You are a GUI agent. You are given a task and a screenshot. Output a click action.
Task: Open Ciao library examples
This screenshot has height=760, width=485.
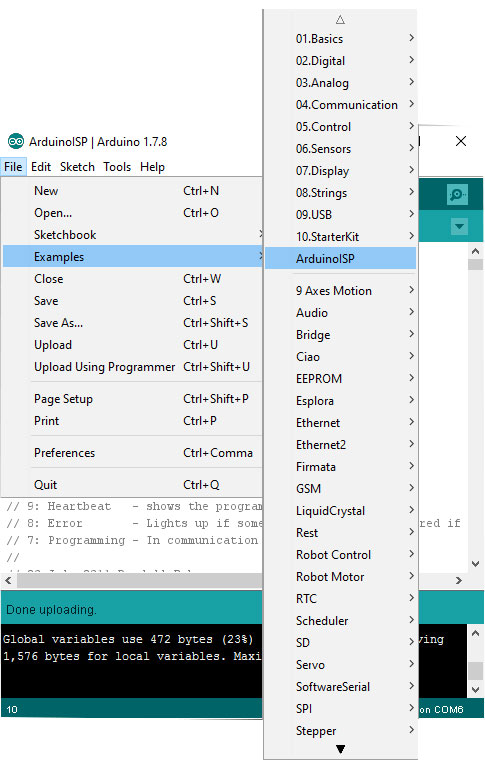[341, 357]
